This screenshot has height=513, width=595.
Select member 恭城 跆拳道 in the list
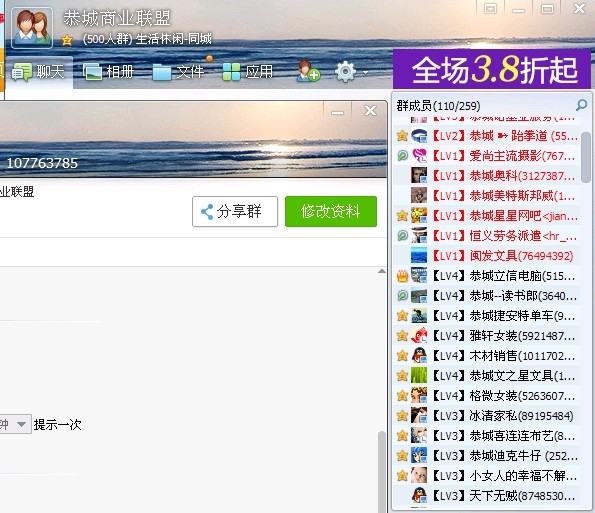click(487, 135)
